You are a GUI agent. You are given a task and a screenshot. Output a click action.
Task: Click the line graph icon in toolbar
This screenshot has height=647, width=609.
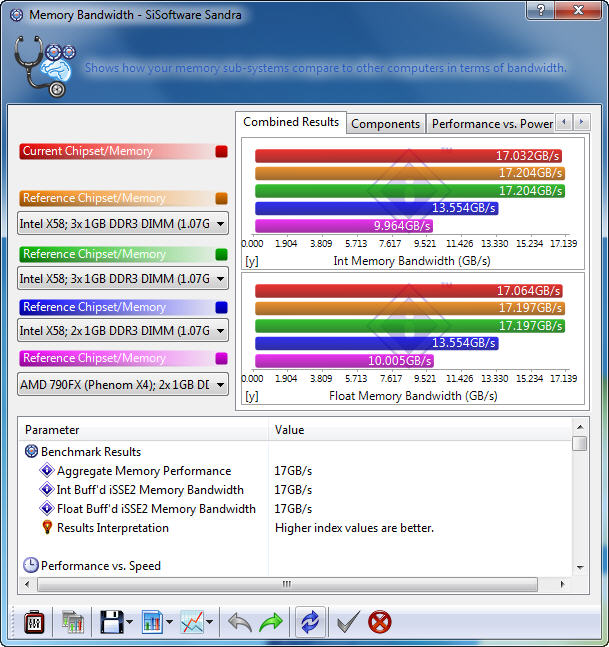192,622
